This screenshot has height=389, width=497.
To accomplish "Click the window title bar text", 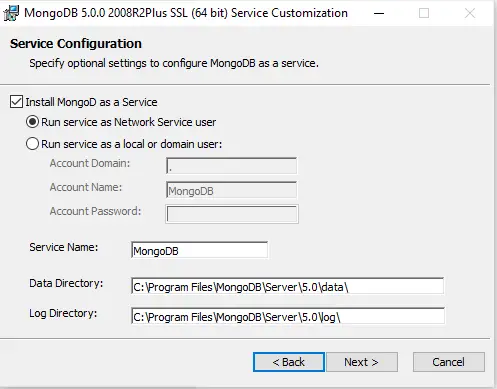I will [186, 13].
